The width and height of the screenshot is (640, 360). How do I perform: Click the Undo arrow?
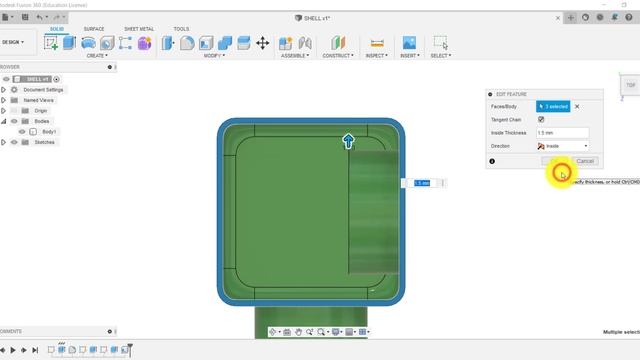point(39,17)
